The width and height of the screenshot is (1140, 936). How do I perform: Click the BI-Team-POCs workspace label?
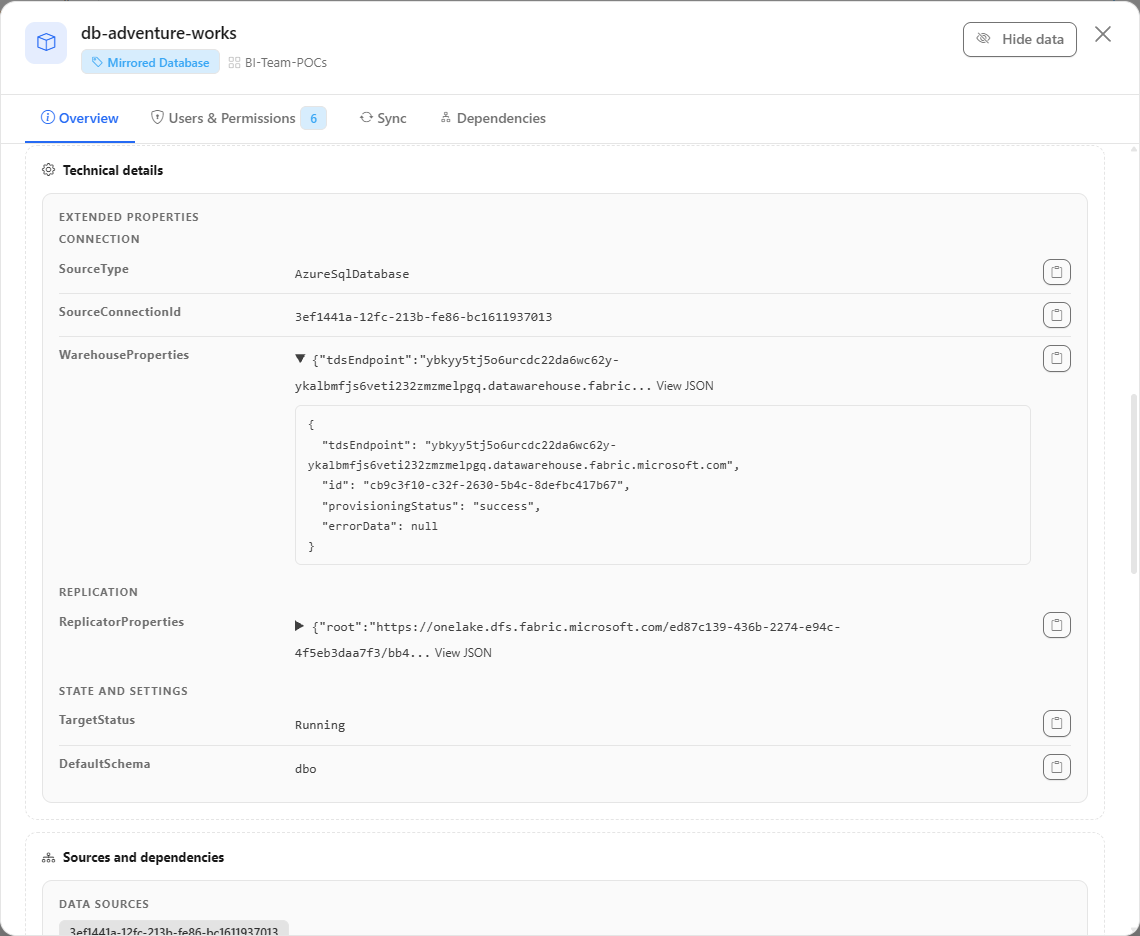[286, 63]
